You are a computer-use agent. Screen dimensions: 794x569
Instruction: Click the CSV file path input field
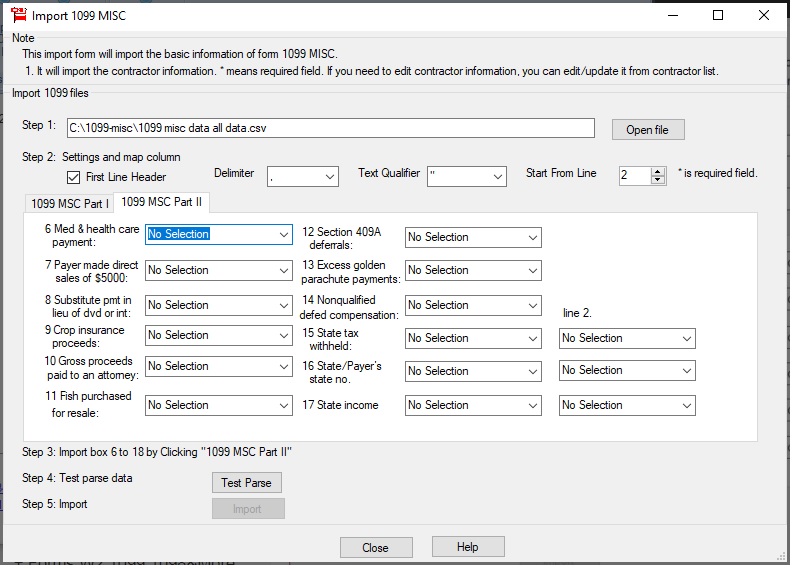point(330,128)
